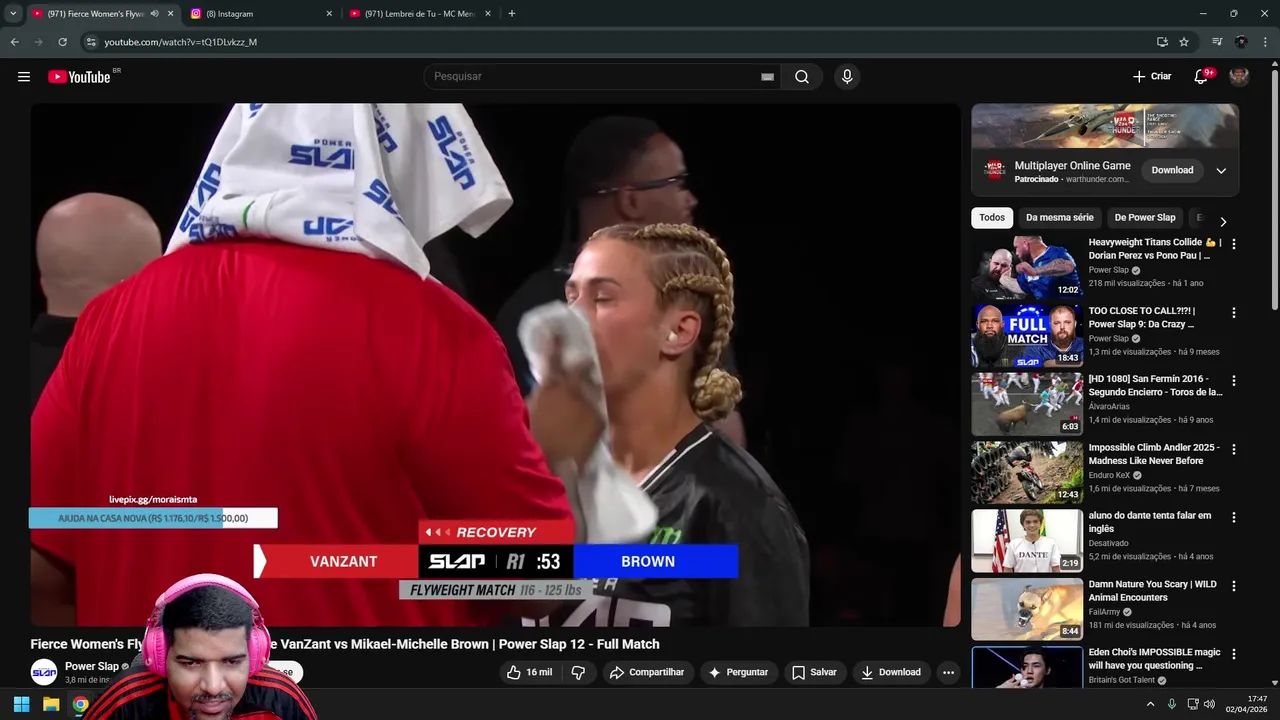The image size is (1280, 720).
Task: Install app icon in the address bar
Action: tap(1162, 42)
